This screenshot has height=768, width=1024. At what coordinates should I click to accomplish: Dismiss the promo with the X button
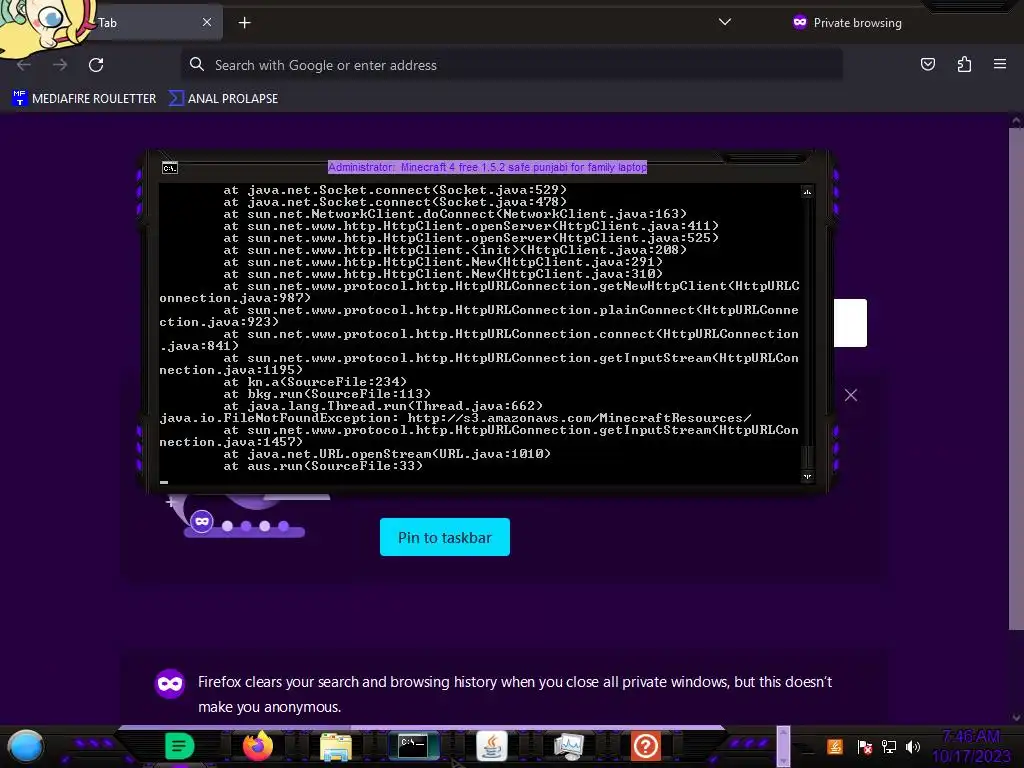click(850, 395)
